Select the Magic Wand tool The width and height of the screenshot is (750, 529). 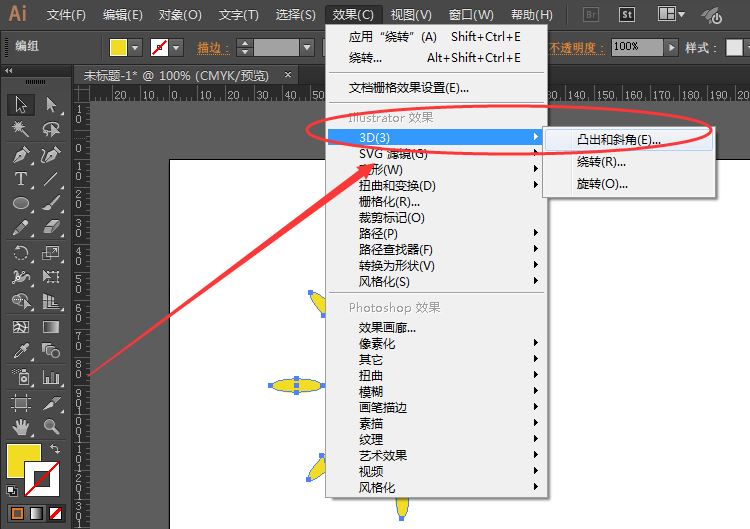click(21, 130)
